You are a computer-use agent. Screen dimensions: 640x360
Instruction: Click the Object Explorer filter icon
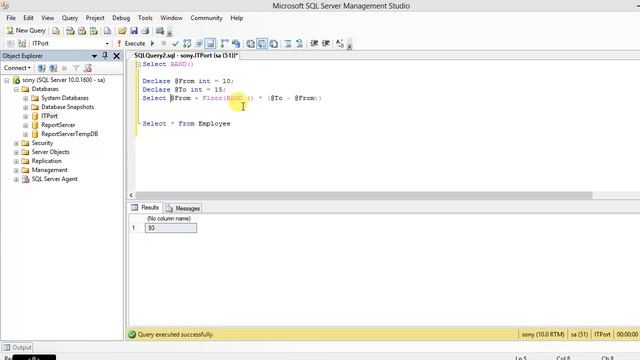point(76,68)
